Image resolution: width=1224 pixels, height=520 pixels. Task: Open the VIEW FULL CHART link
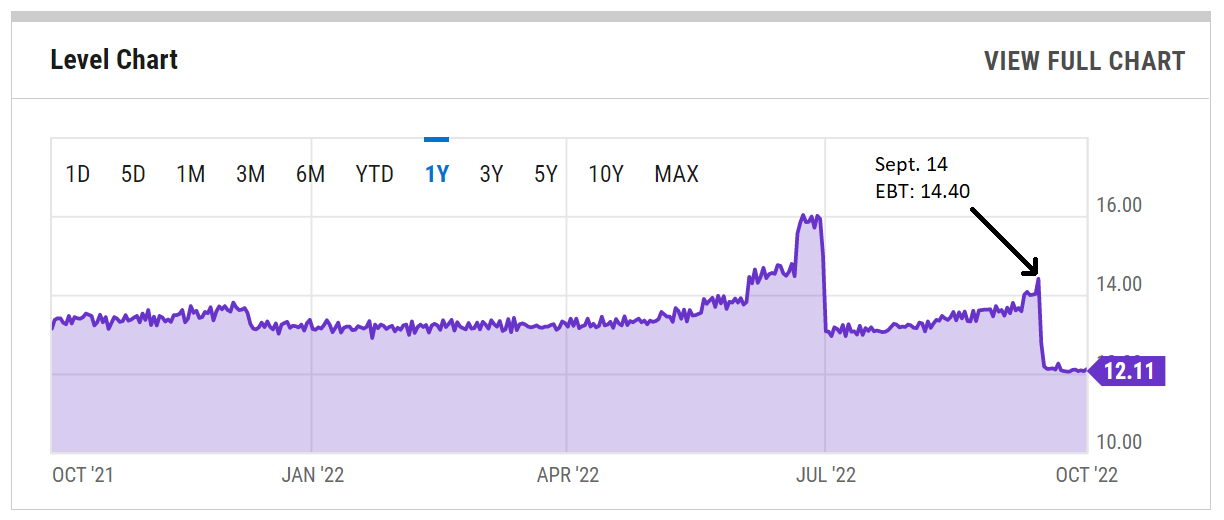1084,61
